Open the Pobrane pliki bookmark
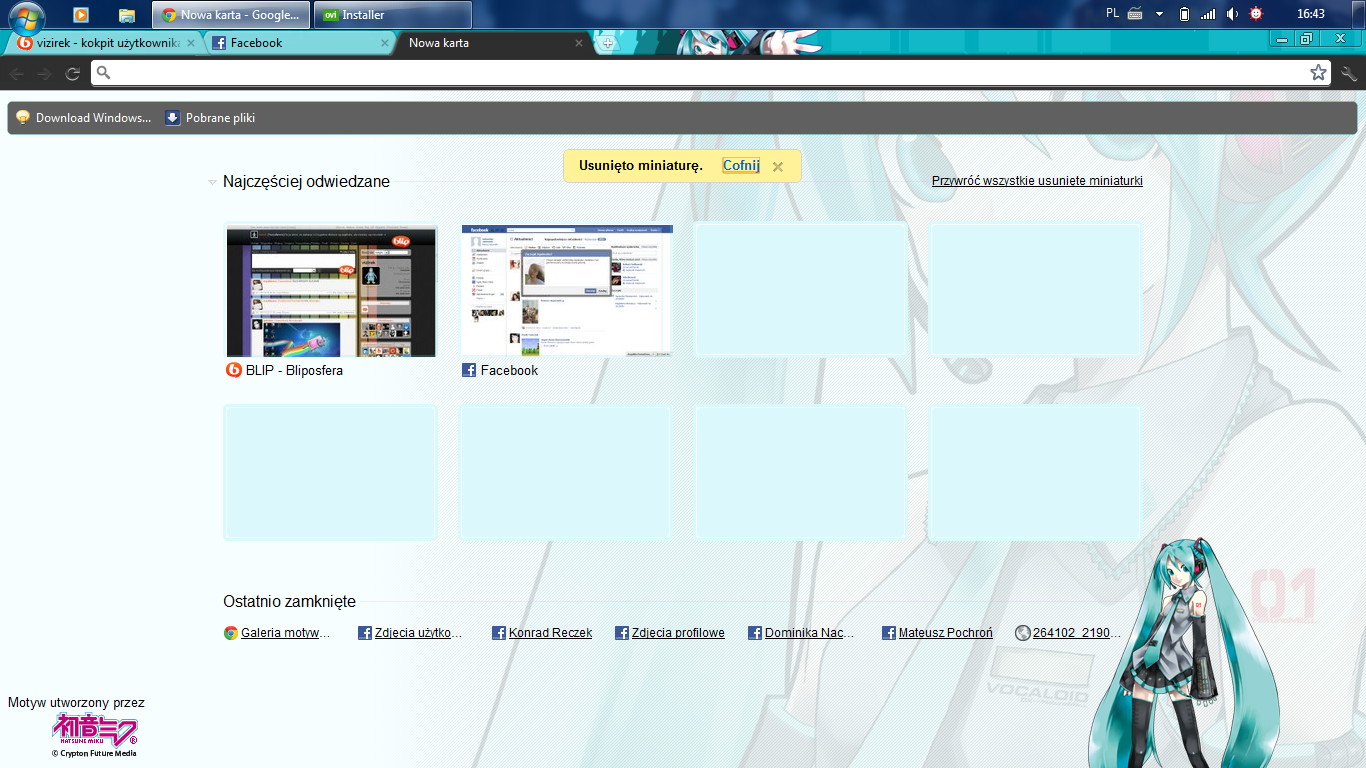 click(x=210, y=117)
